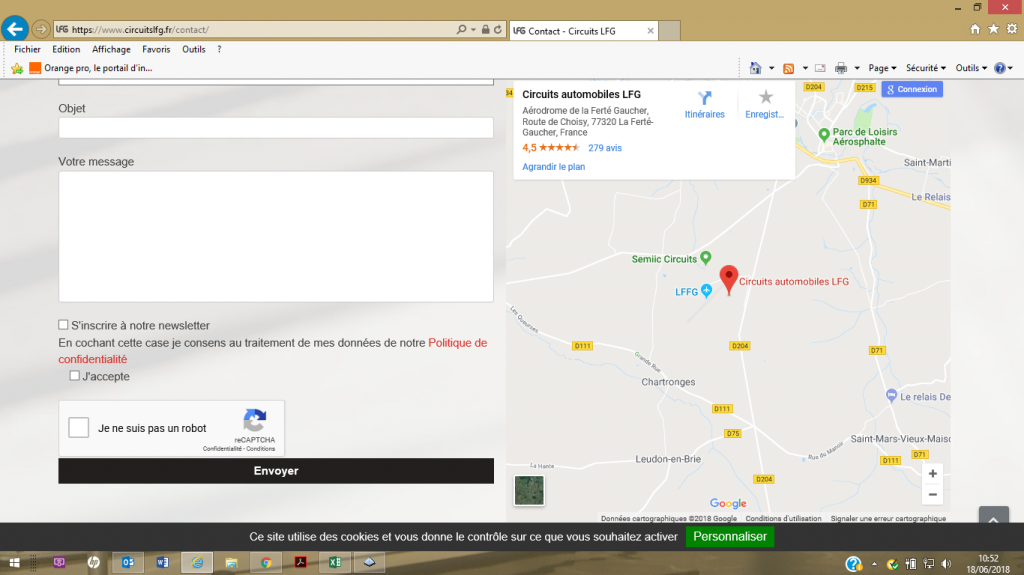The image size is (1024, 575).
Task: Check the J'accepte checkbox
Action: coord(74,376)
